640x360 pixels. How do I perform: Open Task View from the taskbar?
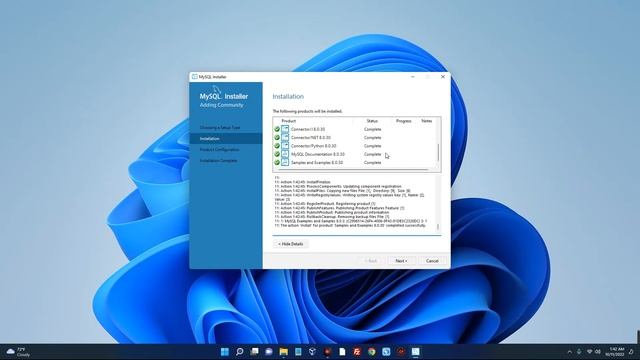pyautogui.click(x=254, y=352)
